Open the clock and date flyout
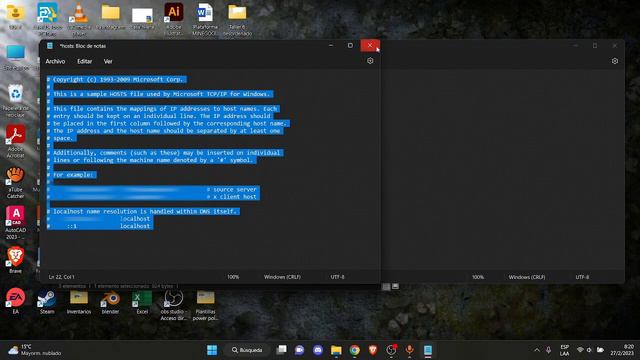The image size is (640, 360). [622, 350]
